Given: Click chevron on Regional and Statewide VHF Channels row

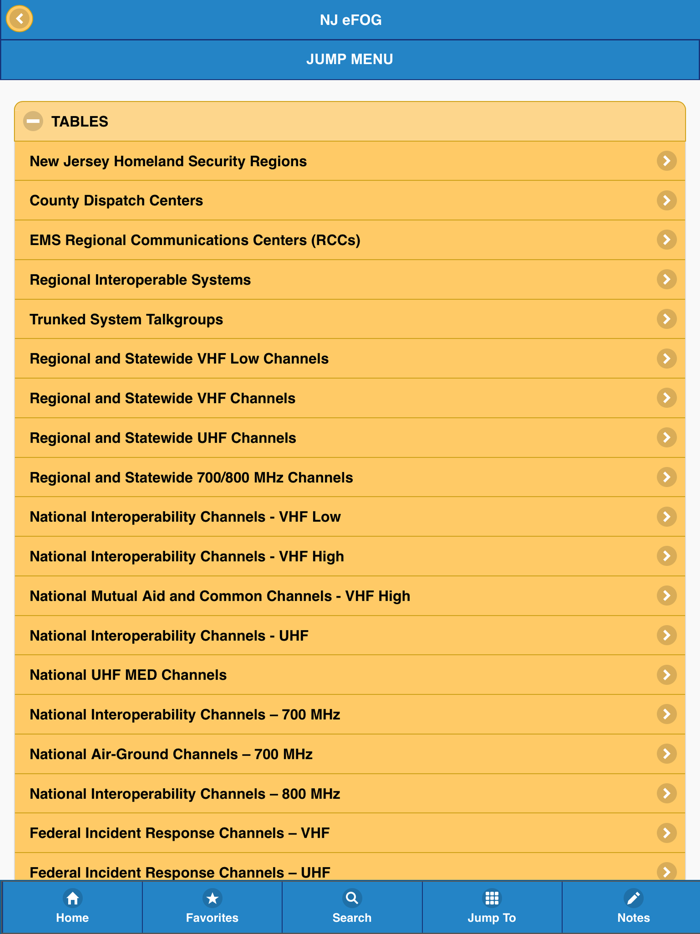Looking at the screenshot, I should [667, 398].
